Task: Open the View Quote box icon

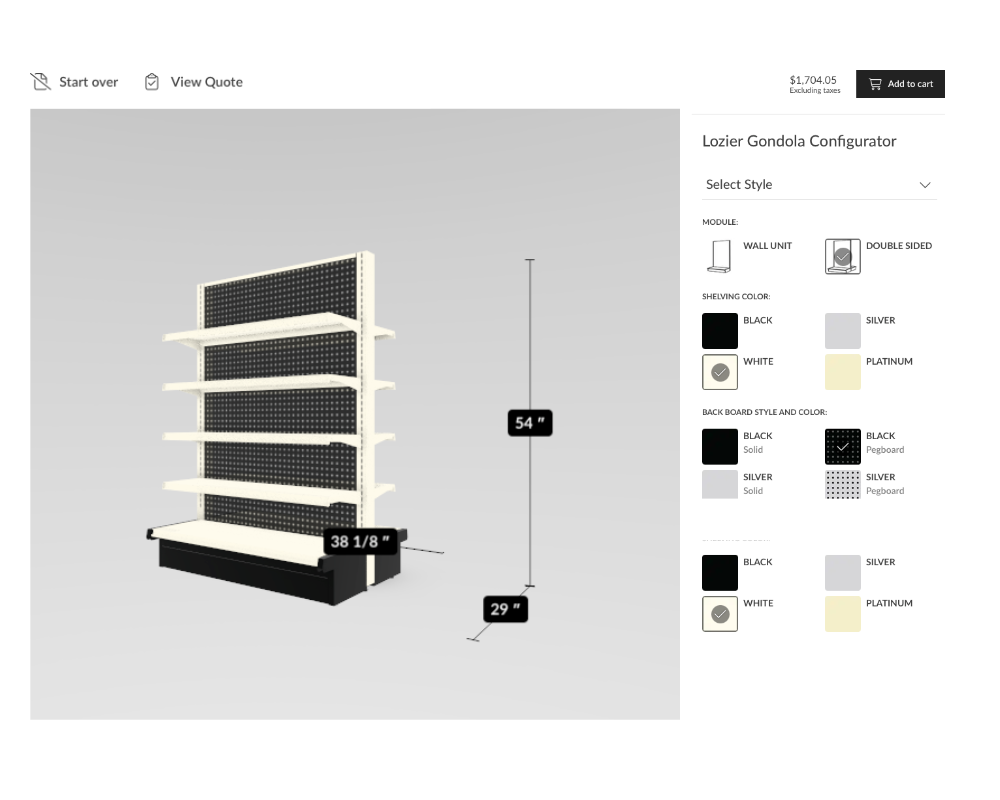Action: point(152,81)
